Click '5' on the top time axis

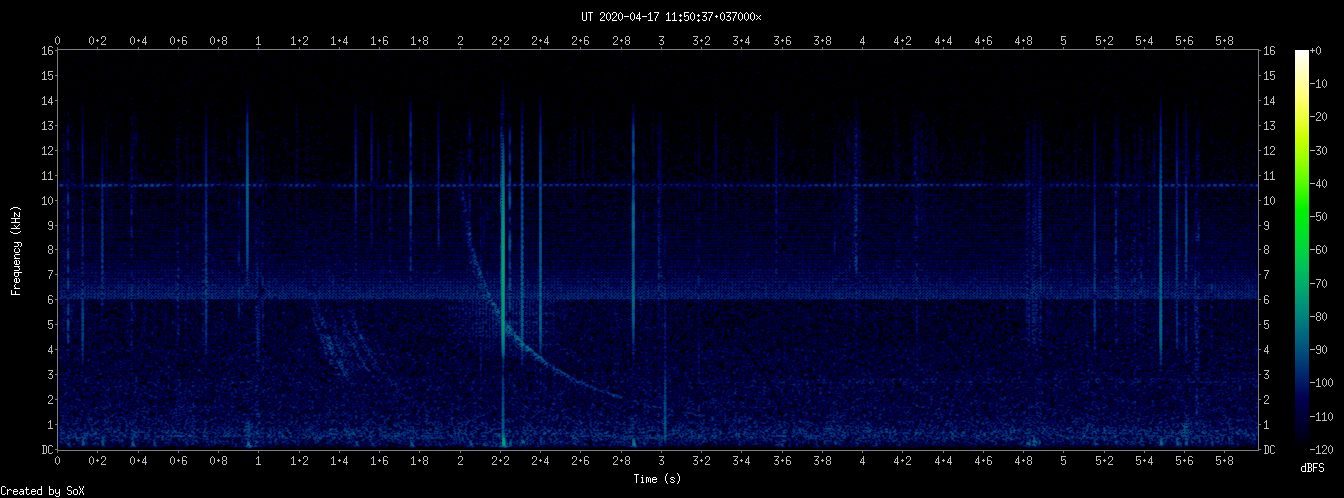coord(1064,40)
